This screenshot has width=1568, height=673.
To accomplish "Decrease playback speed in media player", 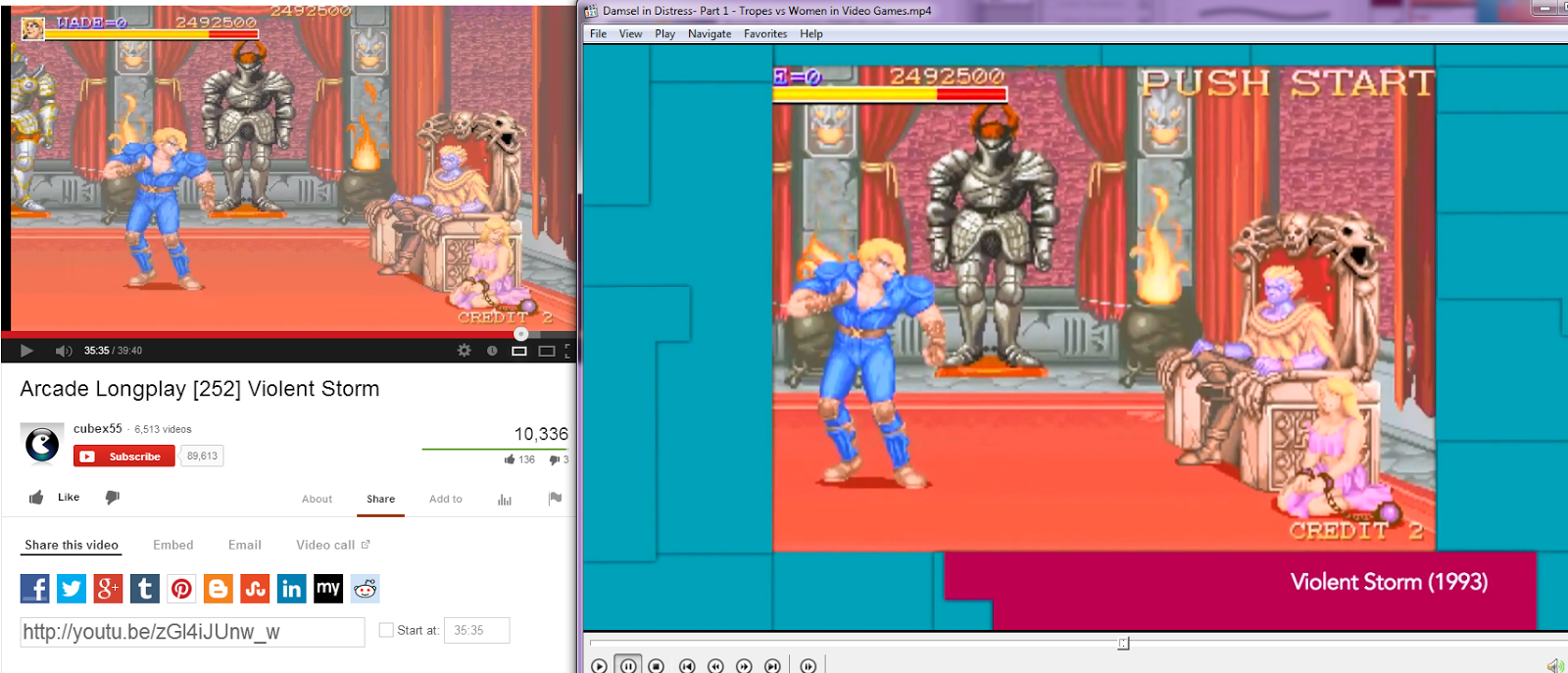I will coord(715,666).
